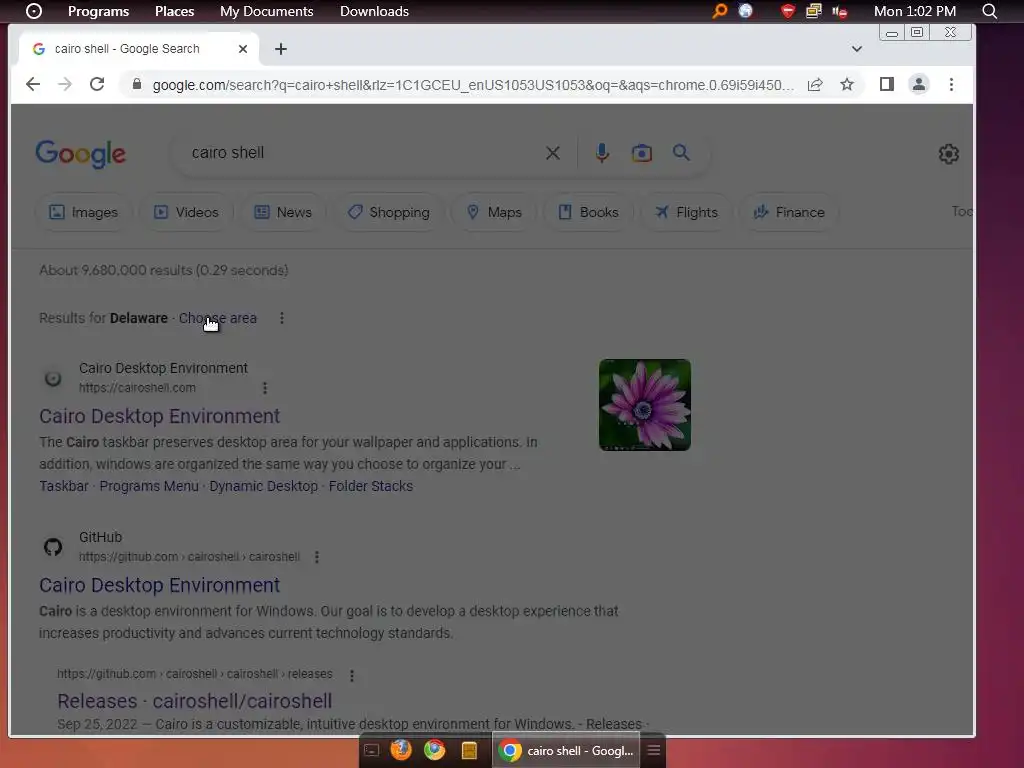Viewport: 1024px width, 768px height.
Task: Open GitHub Cairo Desktop Environment result title
Action: (159, 585)
